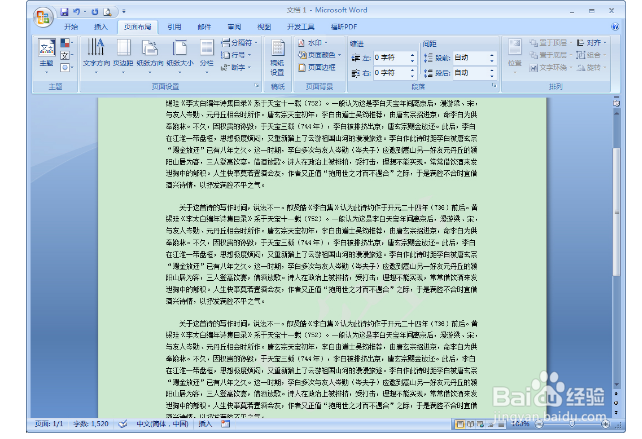The height and width of the screenshot is (439, 642).
Task: Switch to the 插入 (Insert) tab
Action: coord(100,27)
